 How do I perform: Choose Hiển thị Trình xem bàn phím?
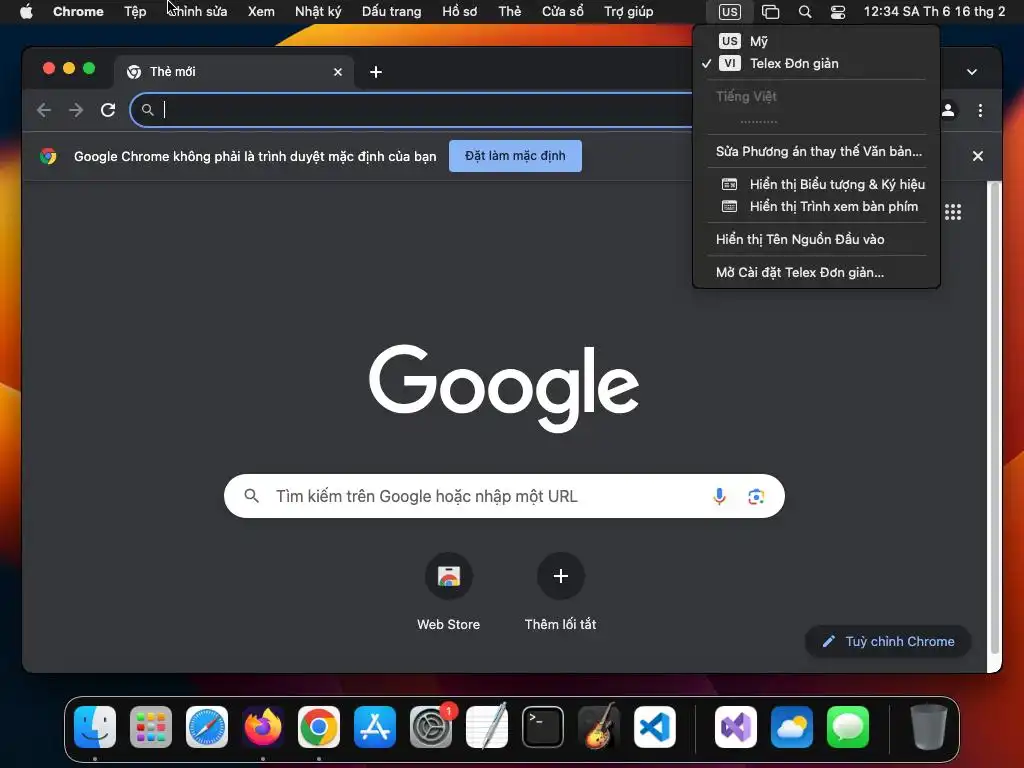click(x=816, y=206)
